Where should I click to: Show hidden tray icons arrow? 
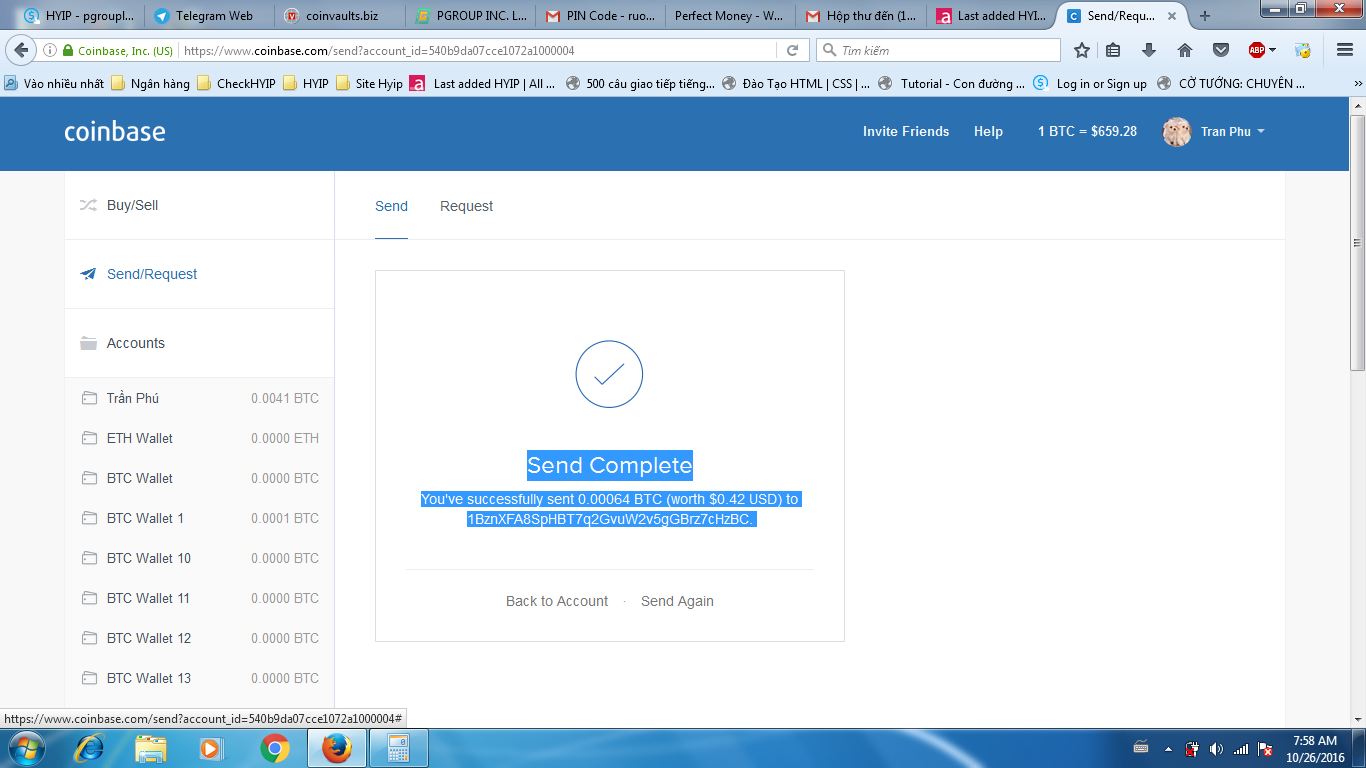1168,748
